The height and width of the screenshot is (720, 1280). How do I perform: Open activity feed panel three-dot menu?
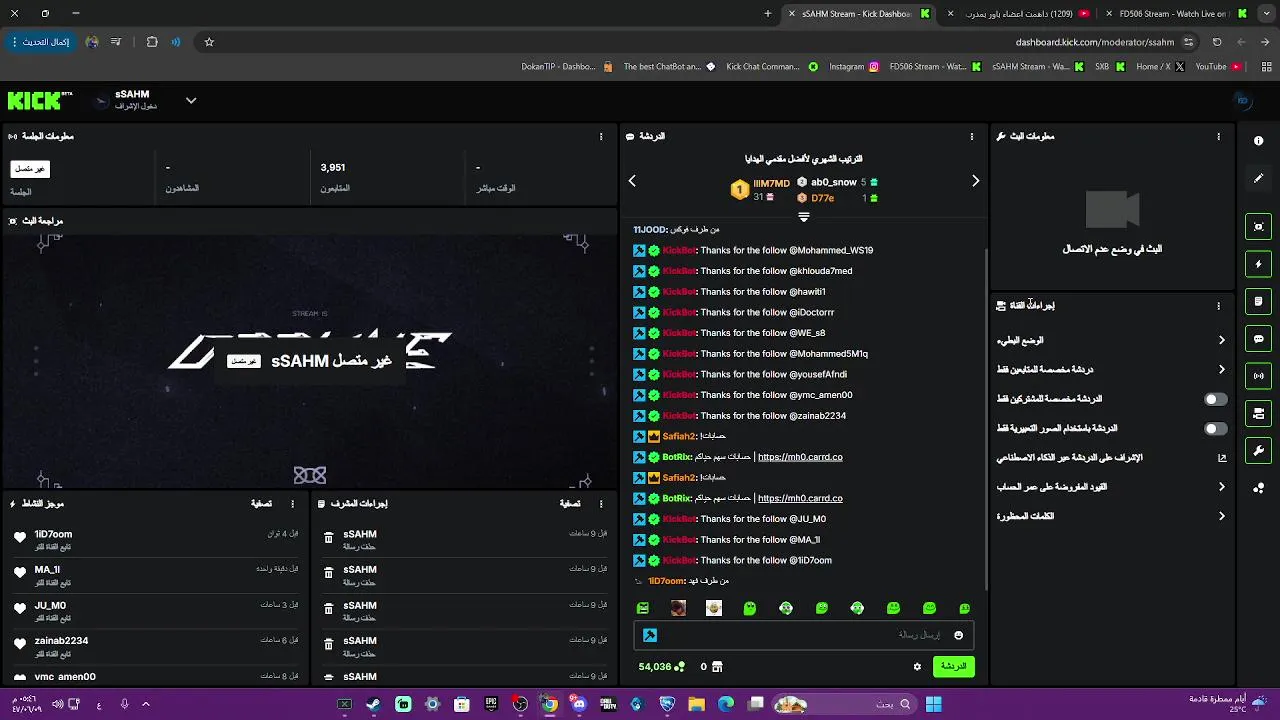[292, 504]
